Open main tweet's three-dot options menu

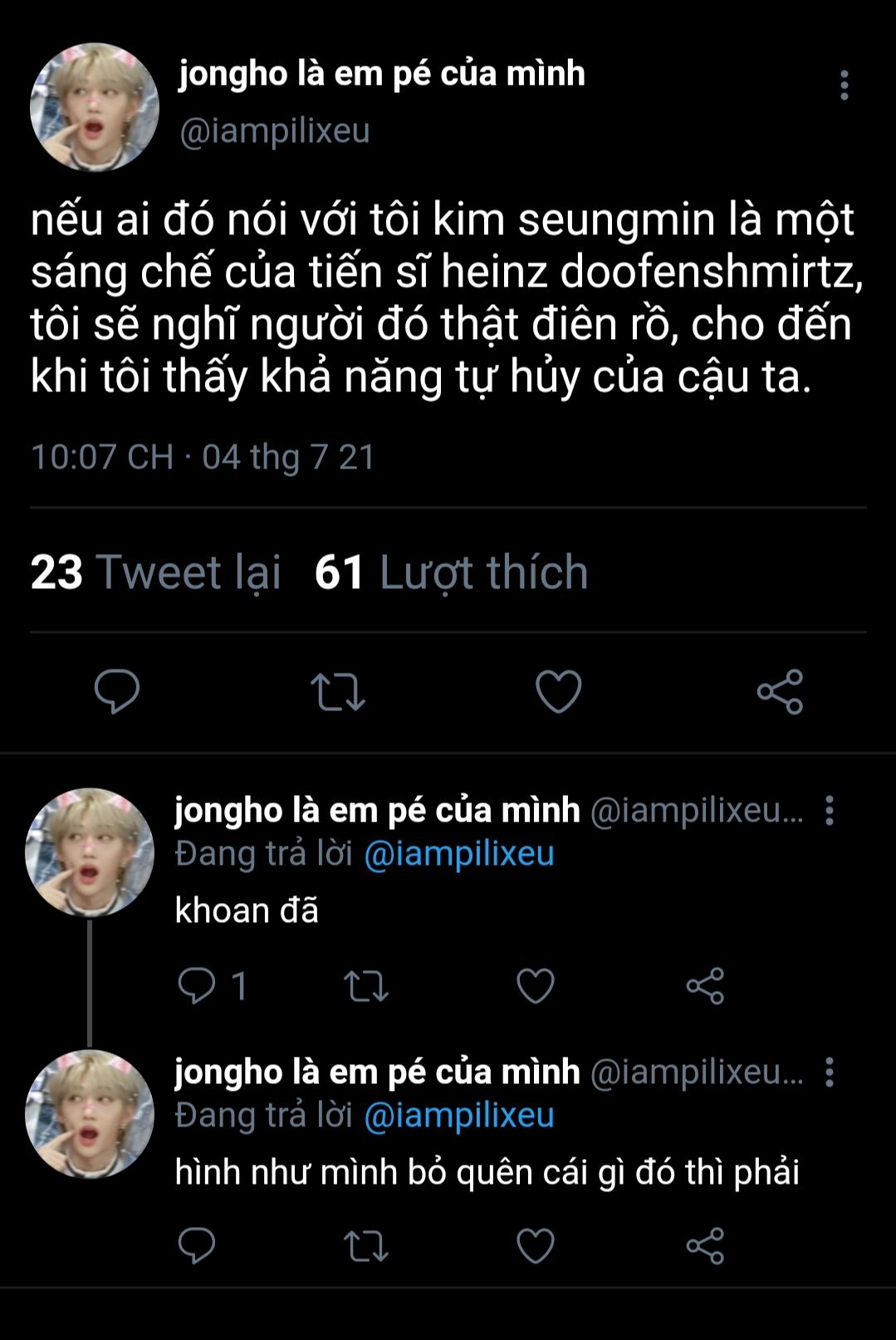pos(844,85)
